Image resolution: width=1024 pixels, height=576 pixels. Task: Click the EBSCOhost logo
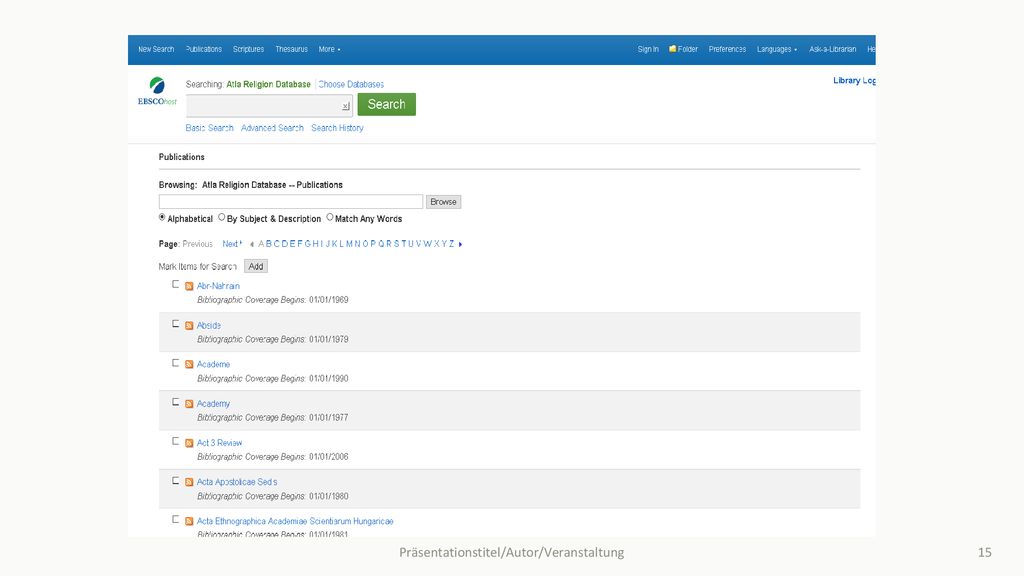pos(157,91)
